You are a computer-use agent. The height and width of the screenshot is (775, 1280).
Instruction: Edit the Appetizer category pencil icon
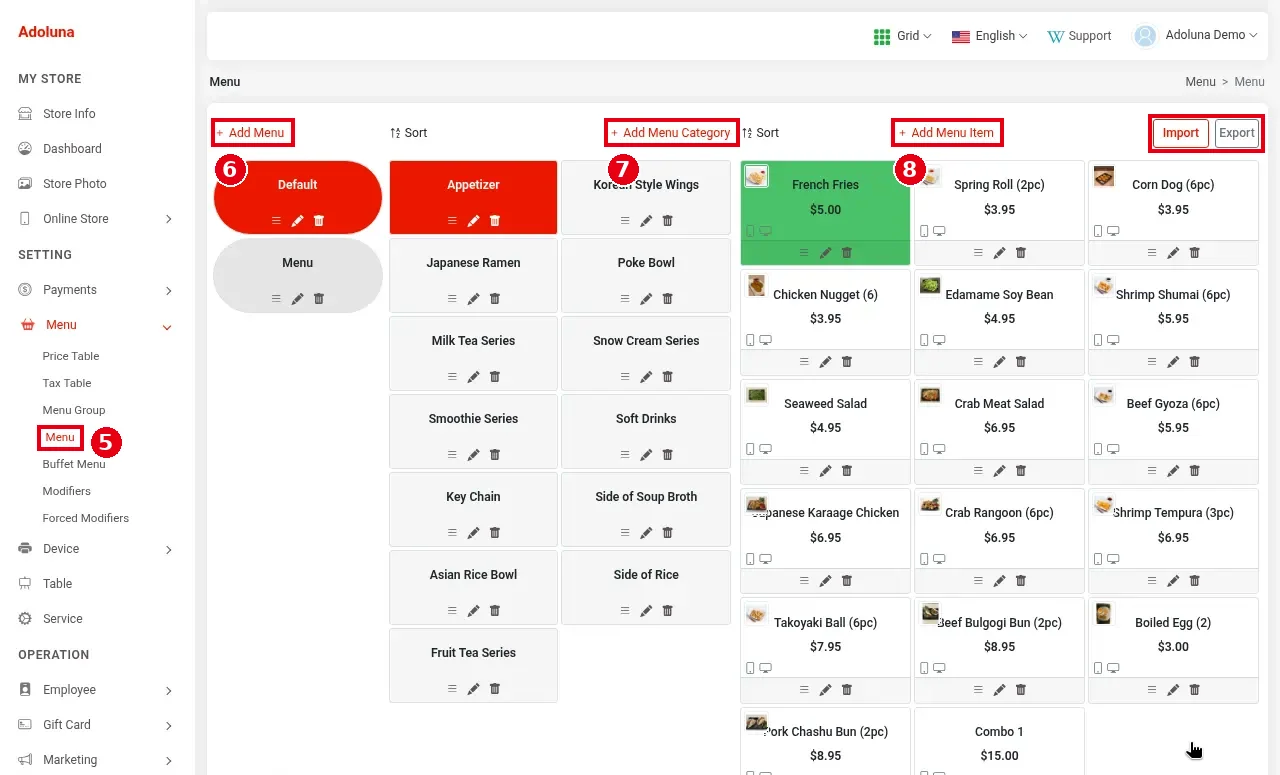click(x=473, y=221)
